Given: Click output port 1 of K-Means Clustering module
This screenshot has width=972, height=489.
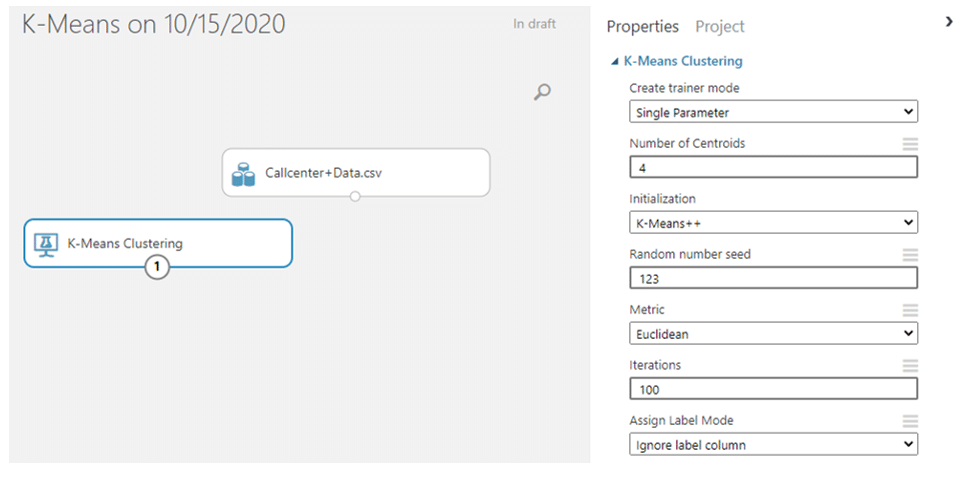Looking at the screenshot, I should tap(157, 267).
